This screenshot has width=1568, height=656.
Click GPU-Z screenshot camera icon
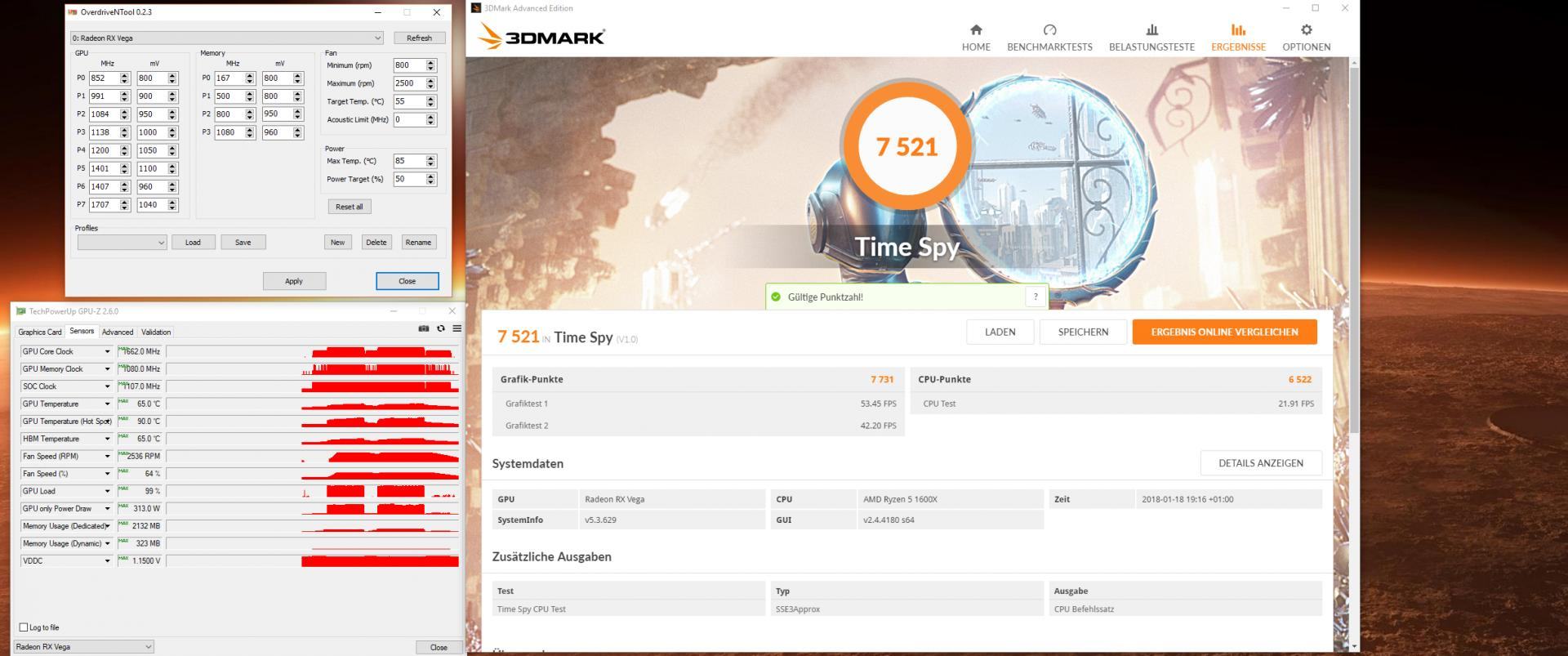tap(424, 328)
